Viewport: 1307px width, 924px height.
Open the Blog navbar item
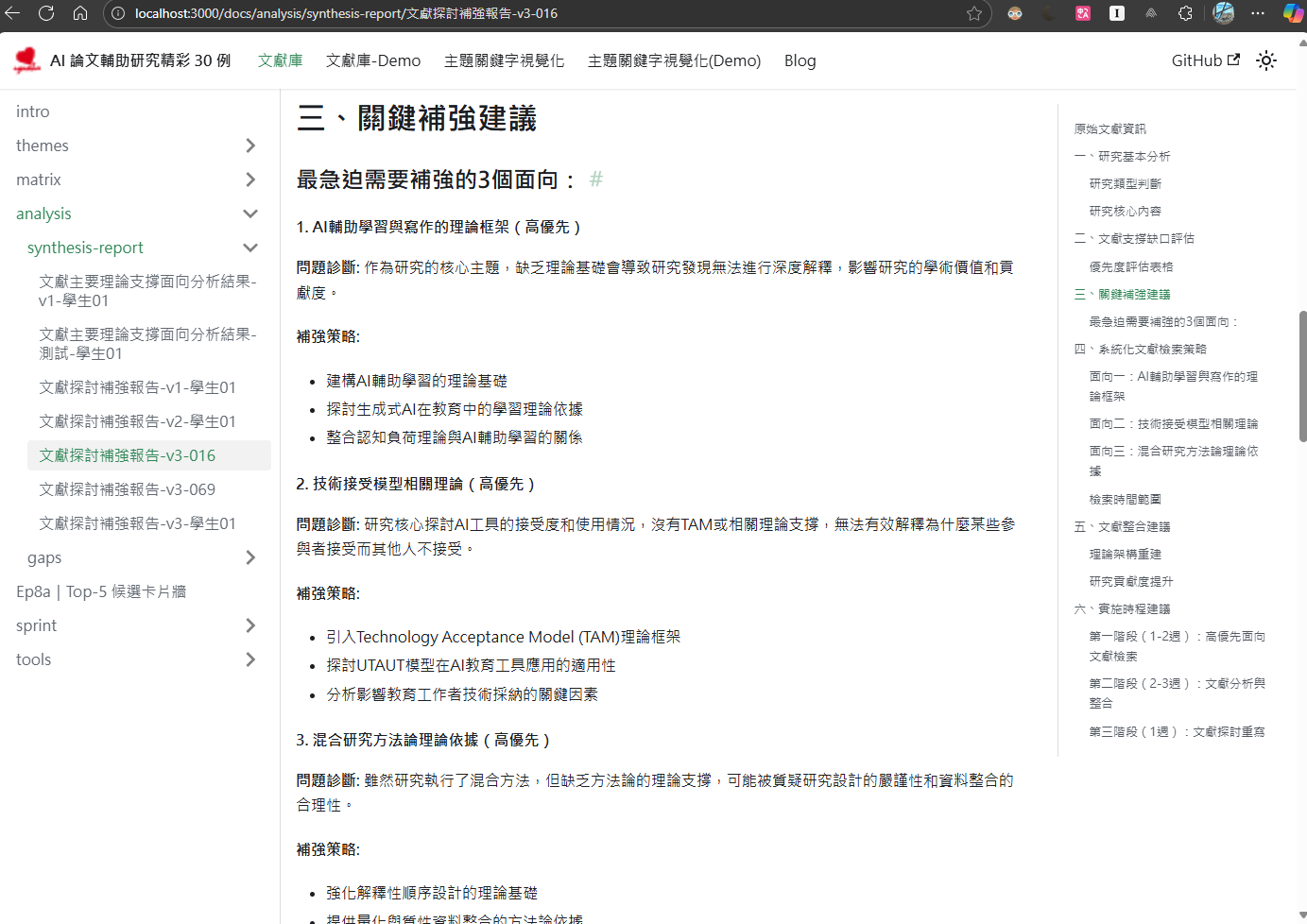click(x=800, y=60)
